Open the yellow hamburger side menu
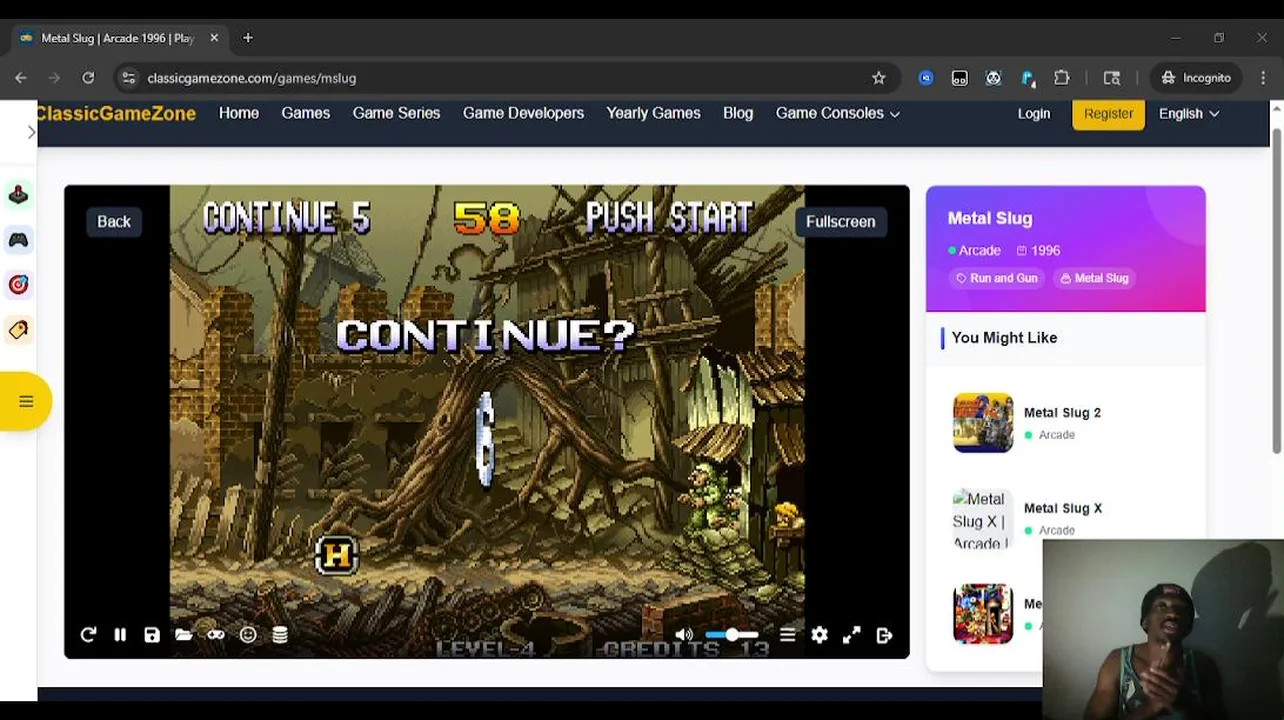 tap(25, 401)
